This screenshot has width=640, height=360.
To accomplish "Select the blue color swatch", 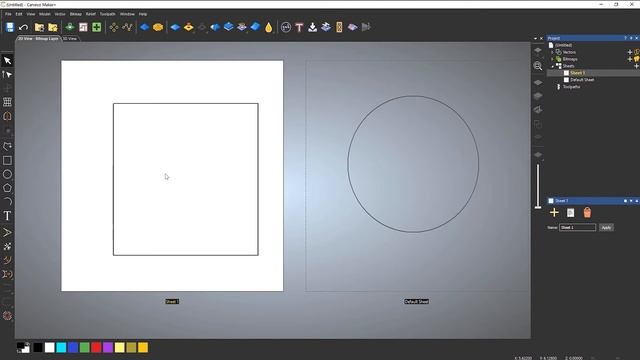I will [x=73, y=347].
